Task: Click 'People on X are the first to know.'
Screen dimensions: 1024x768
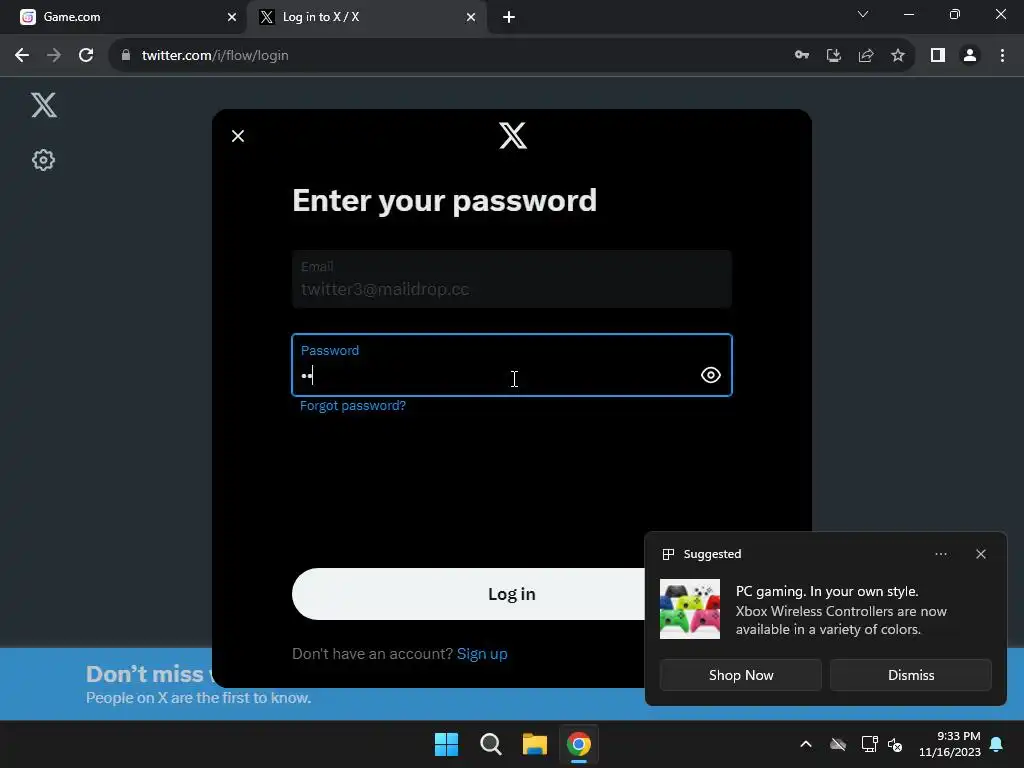Action: (x=199, y=697)
